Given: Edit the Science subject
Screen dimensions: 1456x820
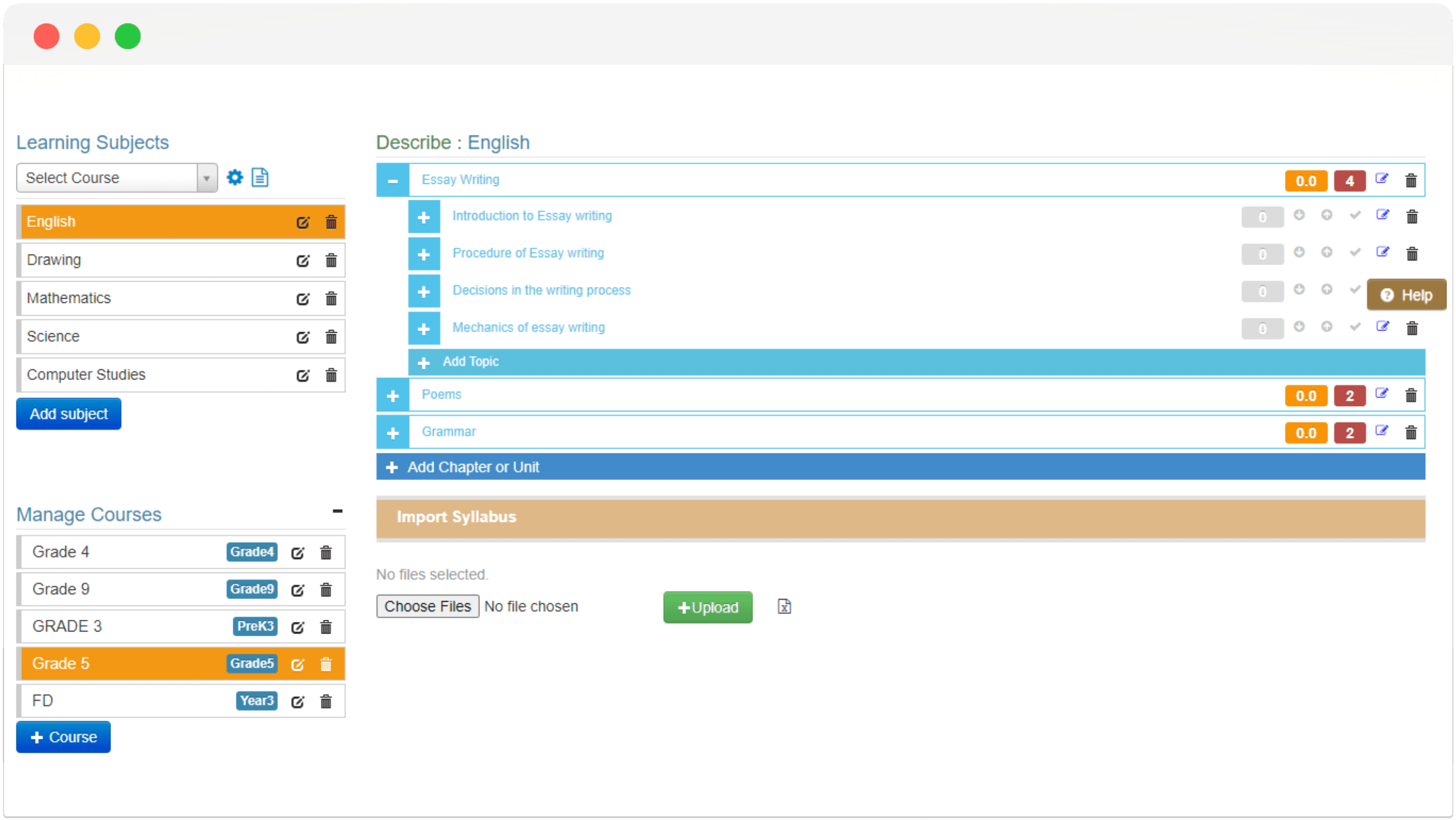Looking at the screenshot, I should click(x=303, y=337).
